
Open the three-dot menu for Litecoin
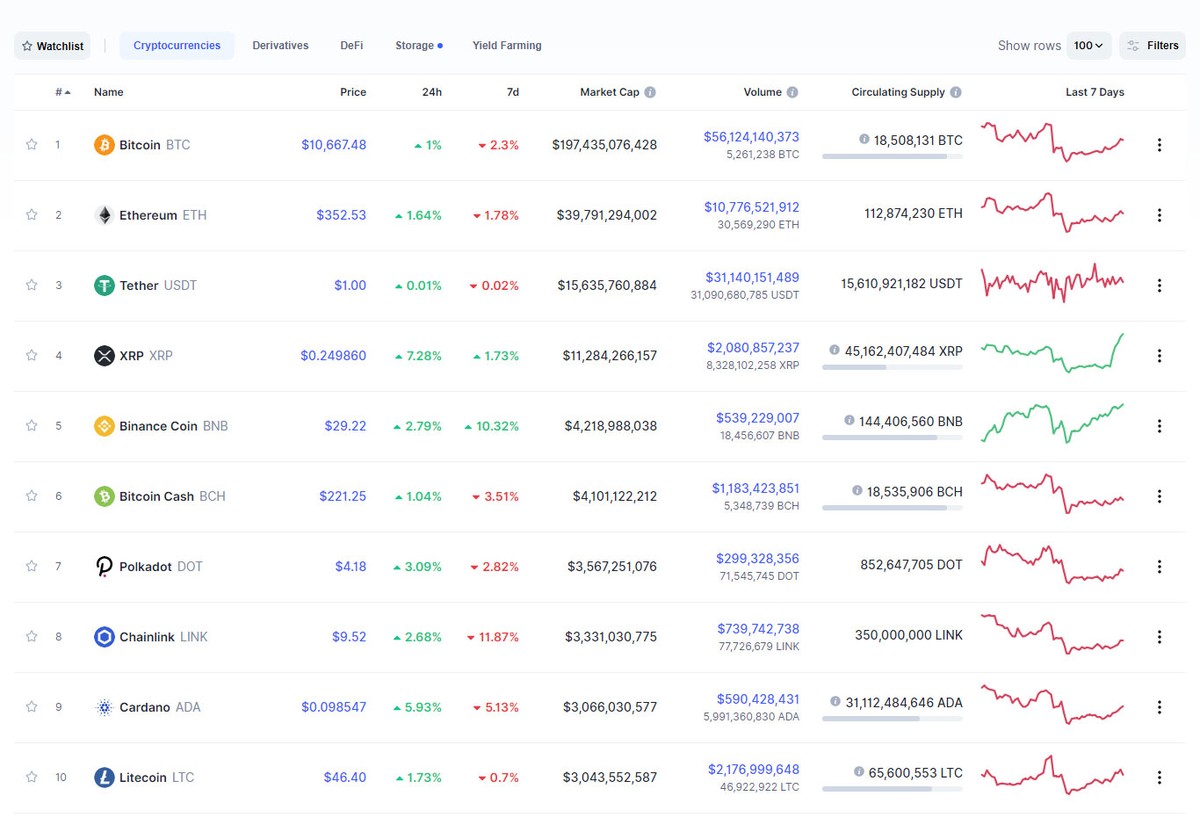pyautogui.click(x=1159, y=777)
